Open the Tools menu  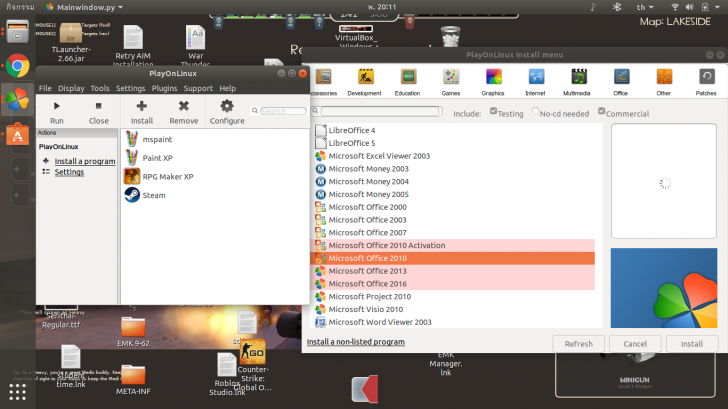coord(100,88)
